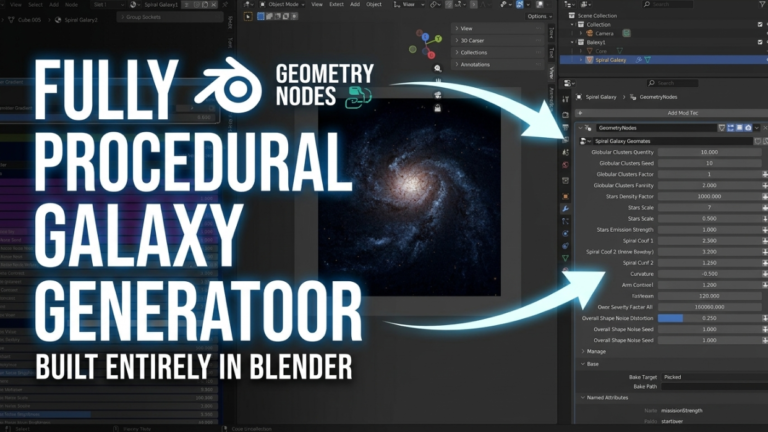This screenshot has width=768, height=432.
Task: Open the Tool properties tab icon
Action: pos(565,99)
